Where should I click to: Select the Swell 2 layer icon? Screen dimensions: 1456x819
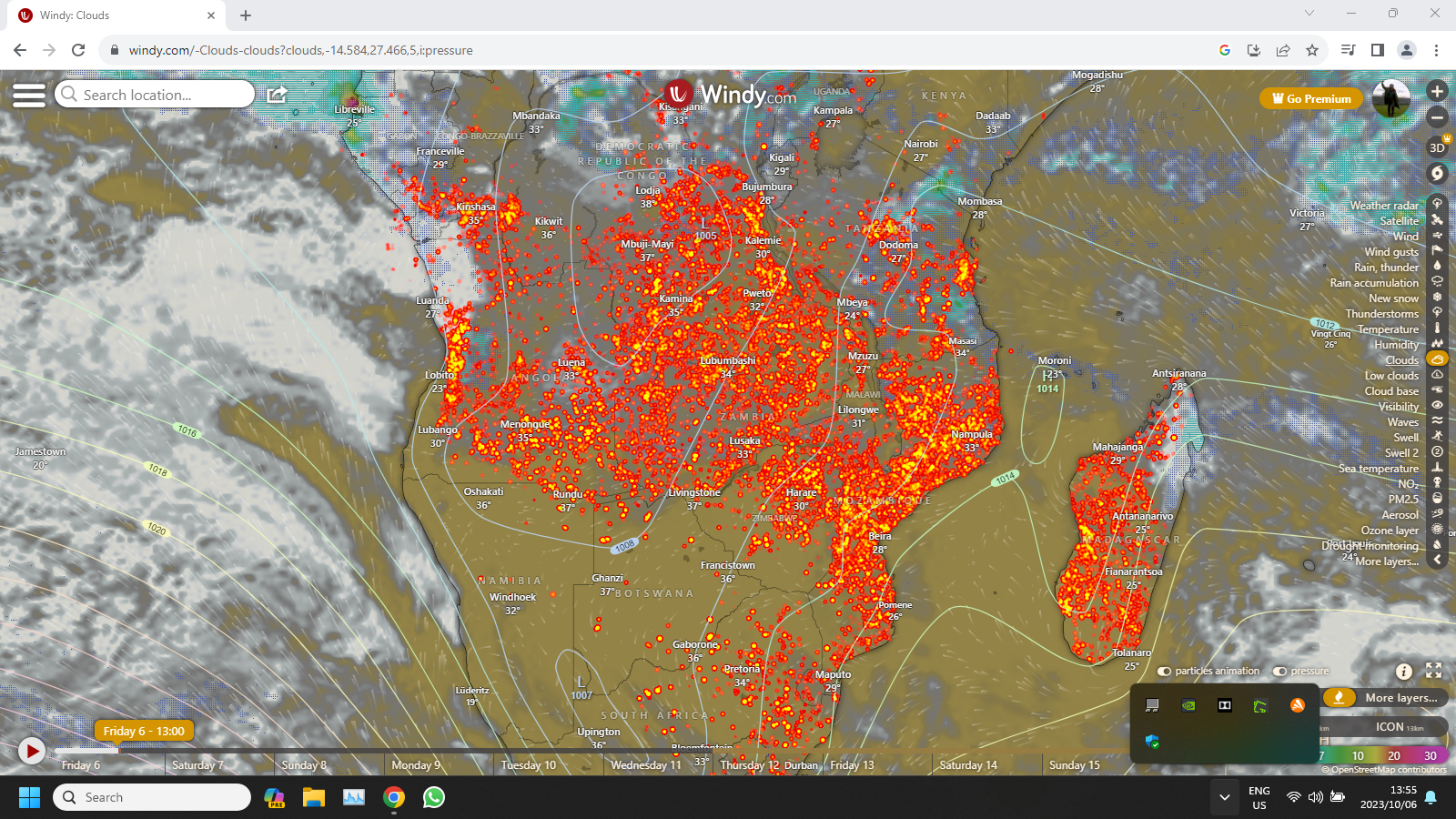coord(1438,452)
